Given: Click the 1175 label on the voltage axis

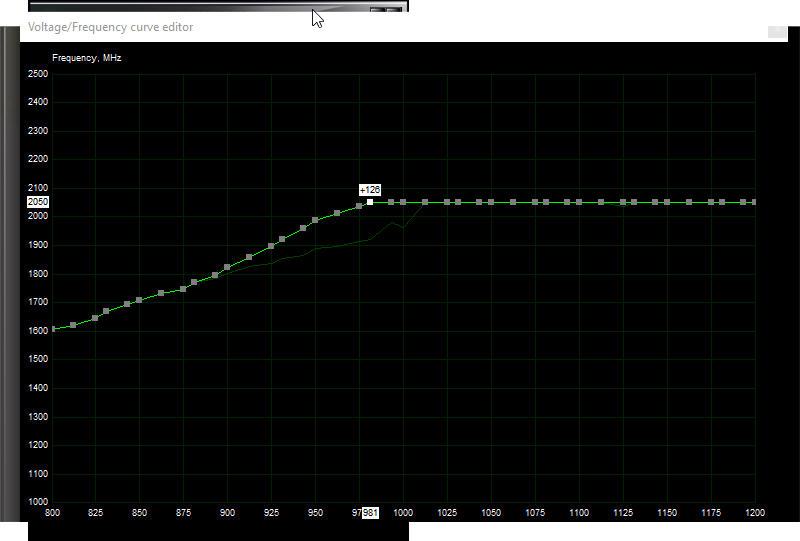Looking at the screenshot, I should pyautogui.click(x=711, y=512).
